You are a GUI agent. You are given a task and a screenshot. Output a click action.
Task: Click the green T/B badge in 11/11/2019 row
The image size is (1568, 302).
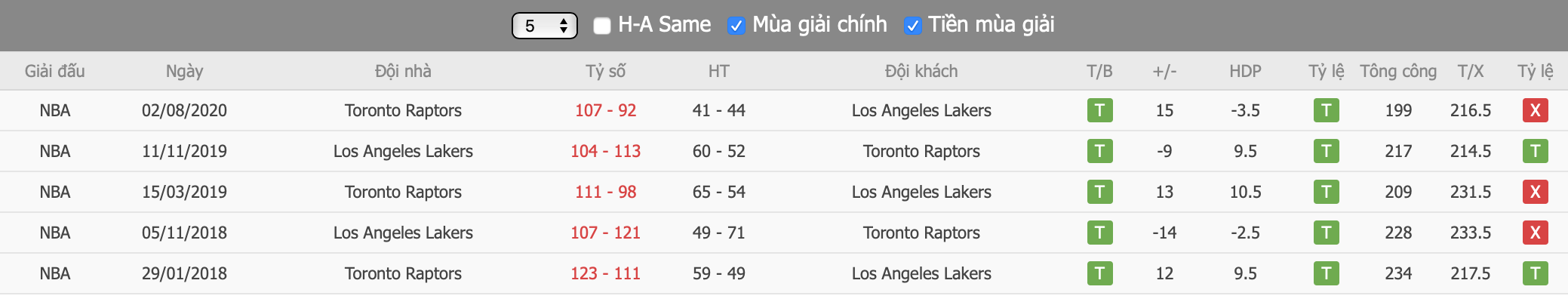point(1099,151)
